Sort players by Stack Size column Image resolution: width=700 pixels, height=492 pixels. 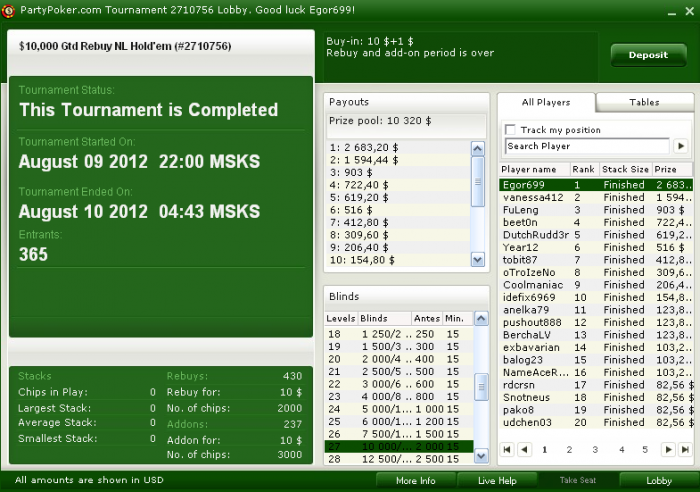coord(625,170)
